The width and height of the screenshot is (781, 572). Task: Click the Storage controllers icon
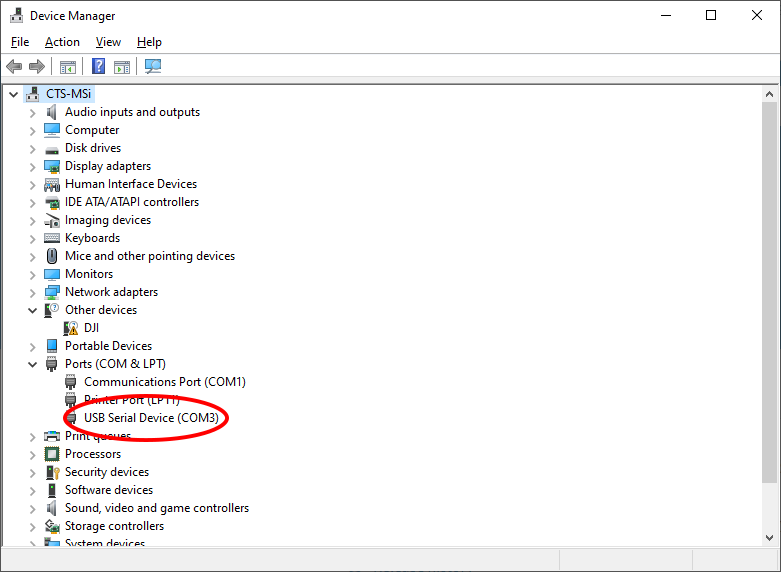point(52,526)
